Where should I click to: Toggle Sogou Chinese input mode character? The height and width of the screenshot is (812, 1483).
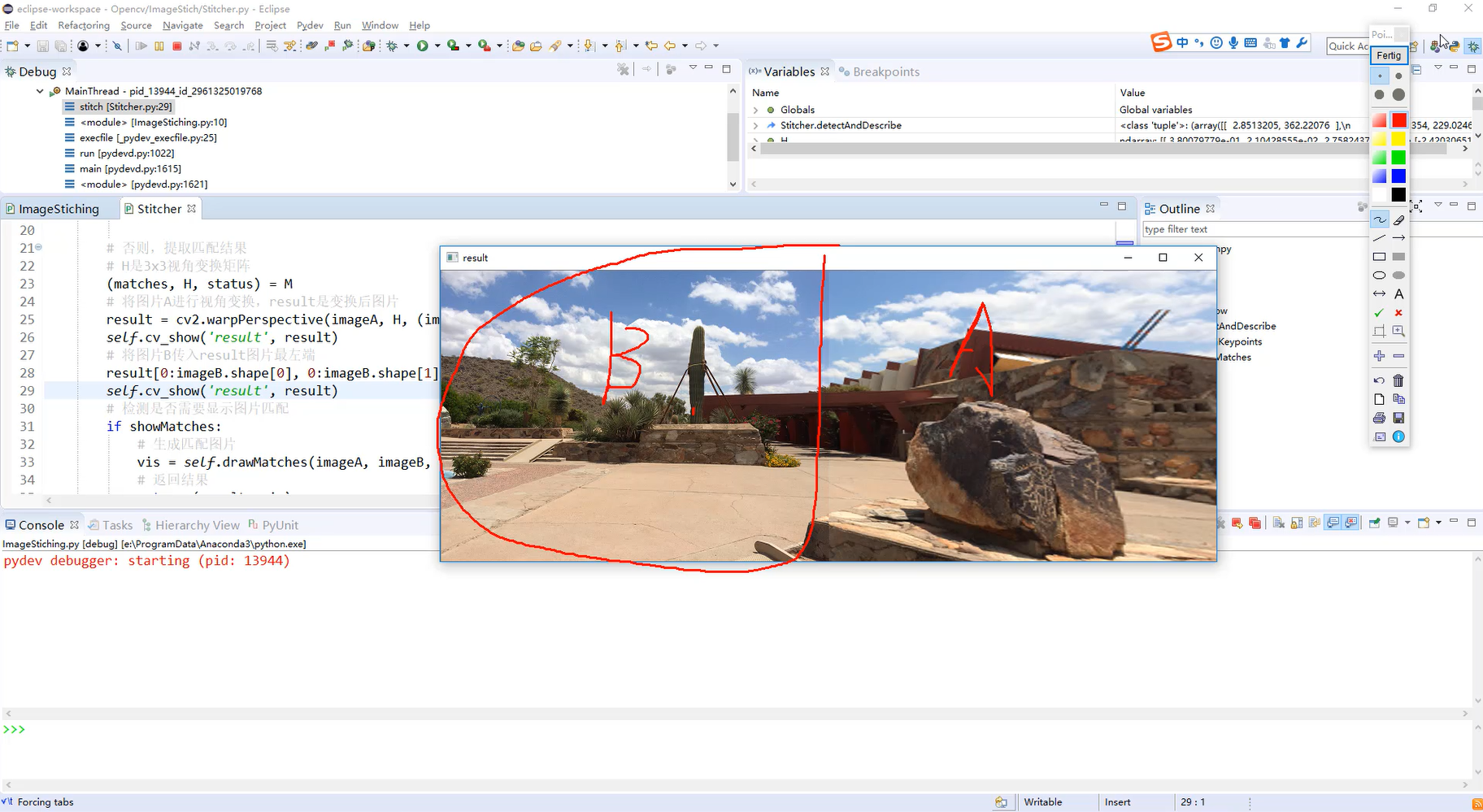(1182, 43)
